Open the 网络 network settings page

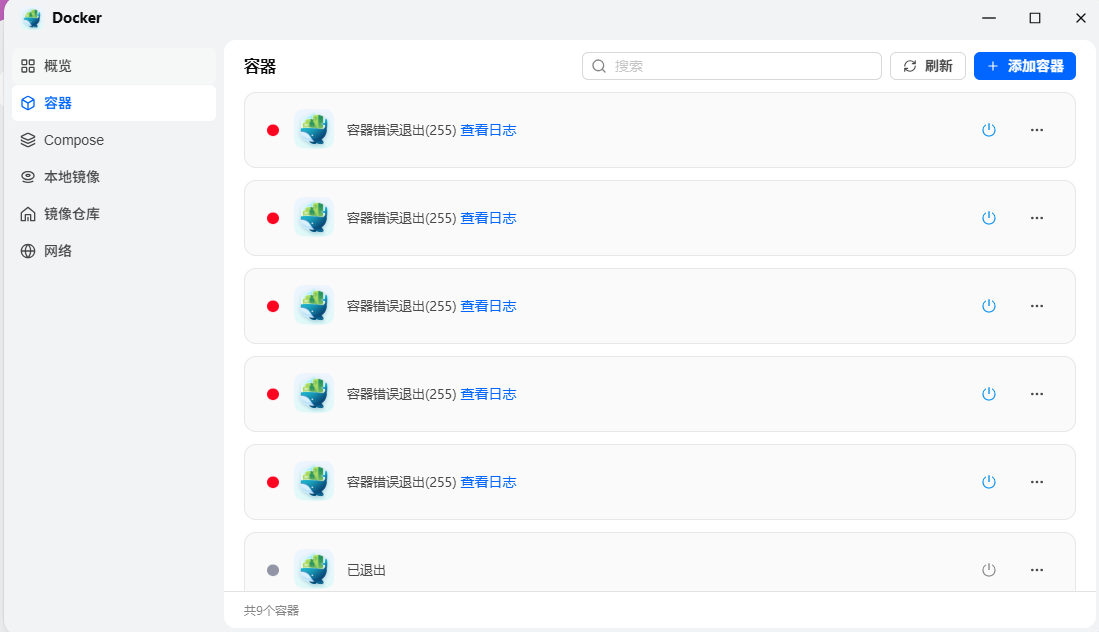click(x=56, y=250)
